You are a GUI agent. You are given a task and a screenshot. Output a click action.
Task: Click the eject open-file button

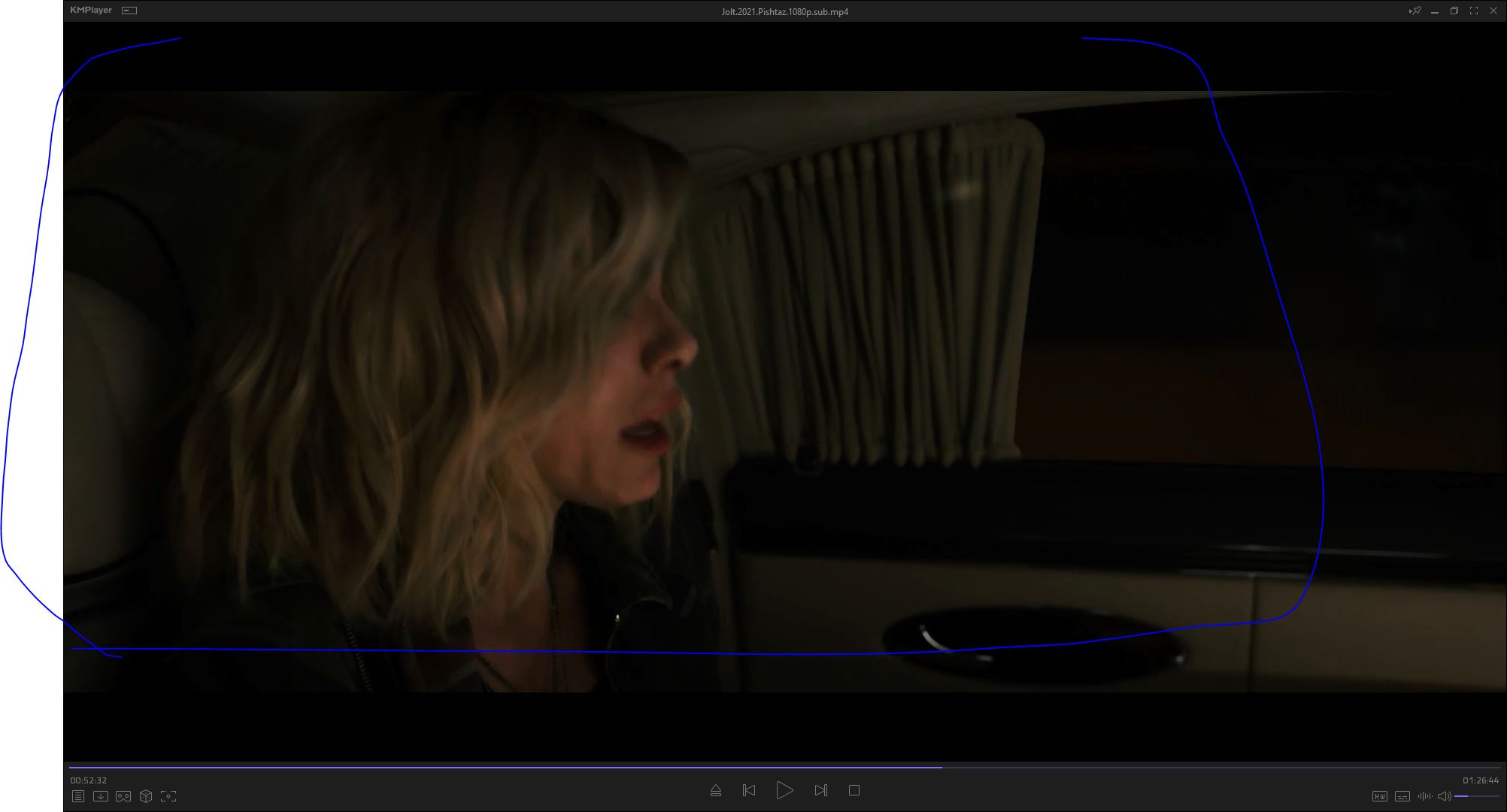point(716,790)
